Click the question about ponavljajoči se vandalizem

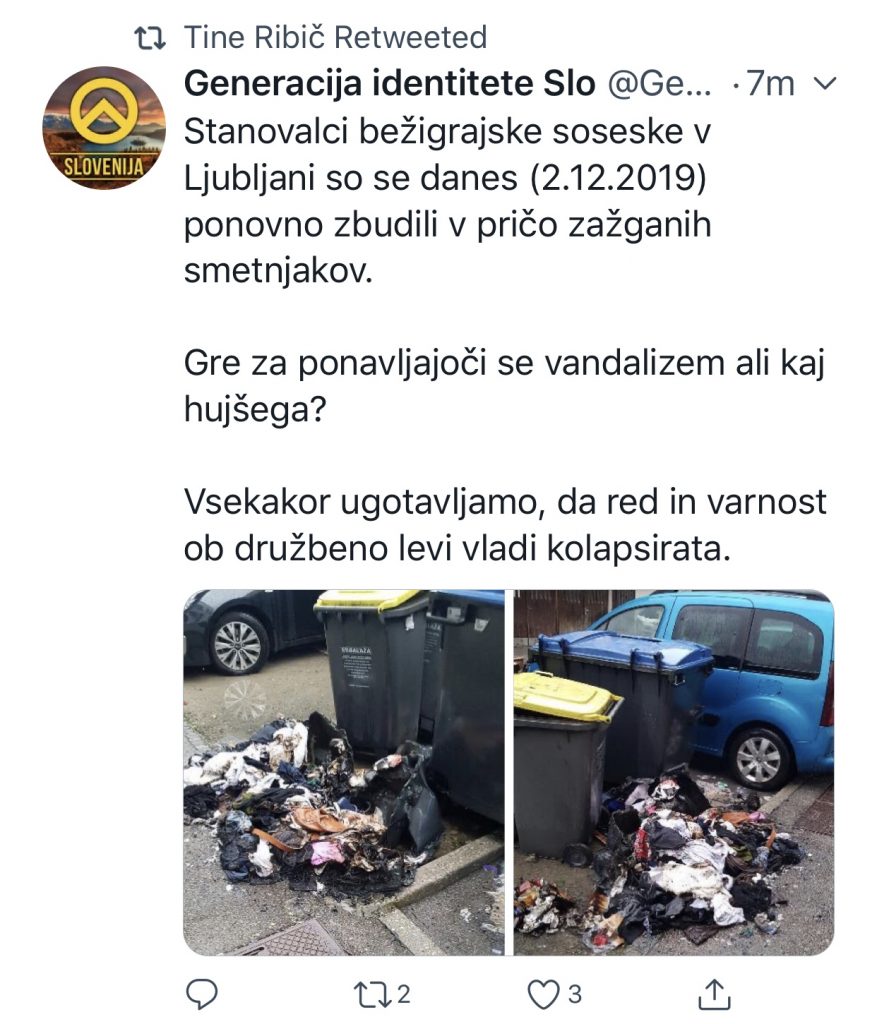coord(504,386)
